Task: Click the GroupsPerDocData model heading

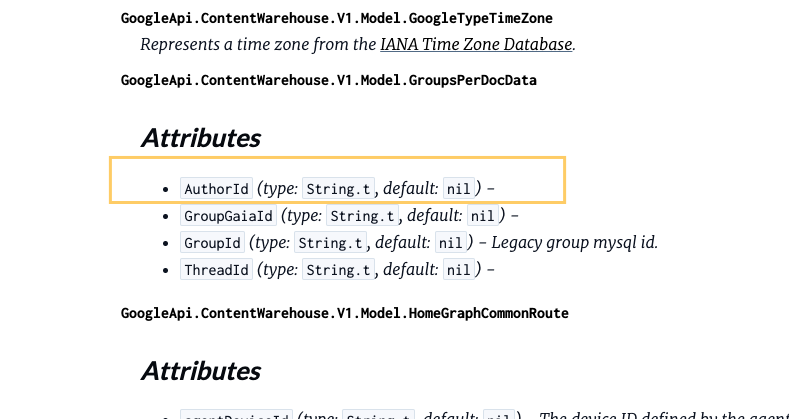Action: click(x=328, y=80)
